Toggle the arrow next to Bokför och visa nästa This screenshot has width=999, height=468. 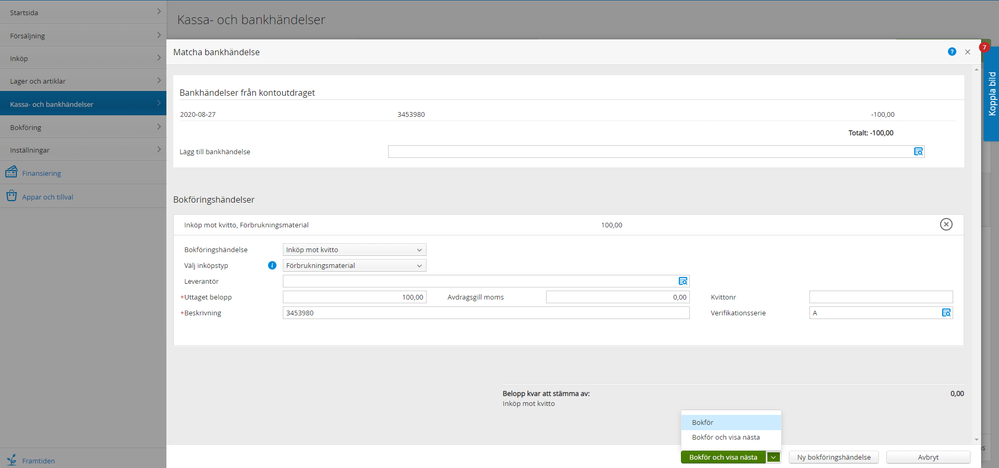[773, 457]
